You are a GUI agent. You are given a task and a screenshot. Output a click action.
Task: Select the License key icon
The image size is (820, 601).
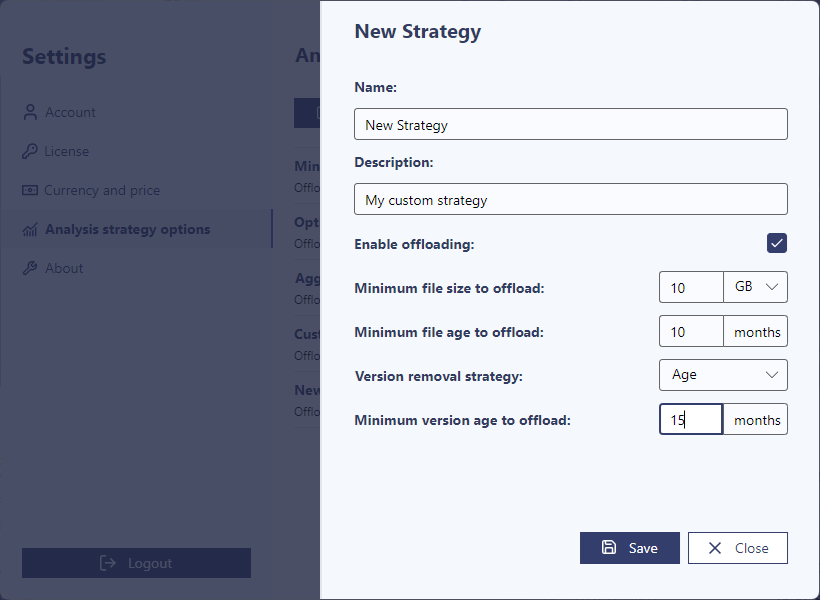tap(30, 151)
